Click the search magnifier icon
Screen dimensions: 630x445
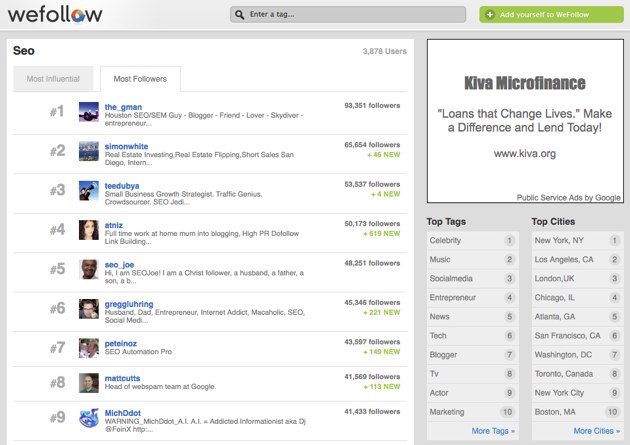[239, 15]
